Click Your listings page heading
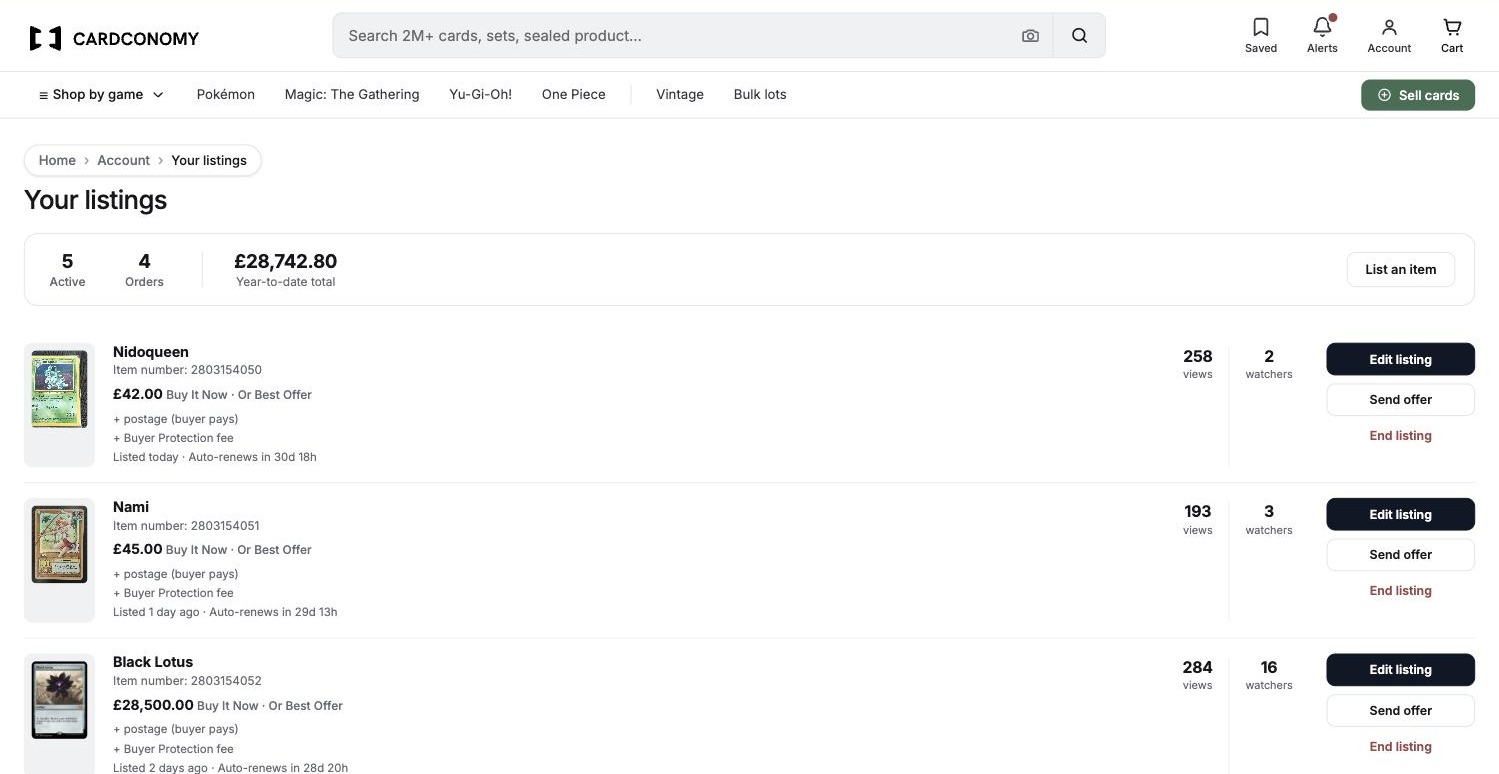The height and width of the screenshot is (774, 1499). pyautogui.click(x=95, y=200)
